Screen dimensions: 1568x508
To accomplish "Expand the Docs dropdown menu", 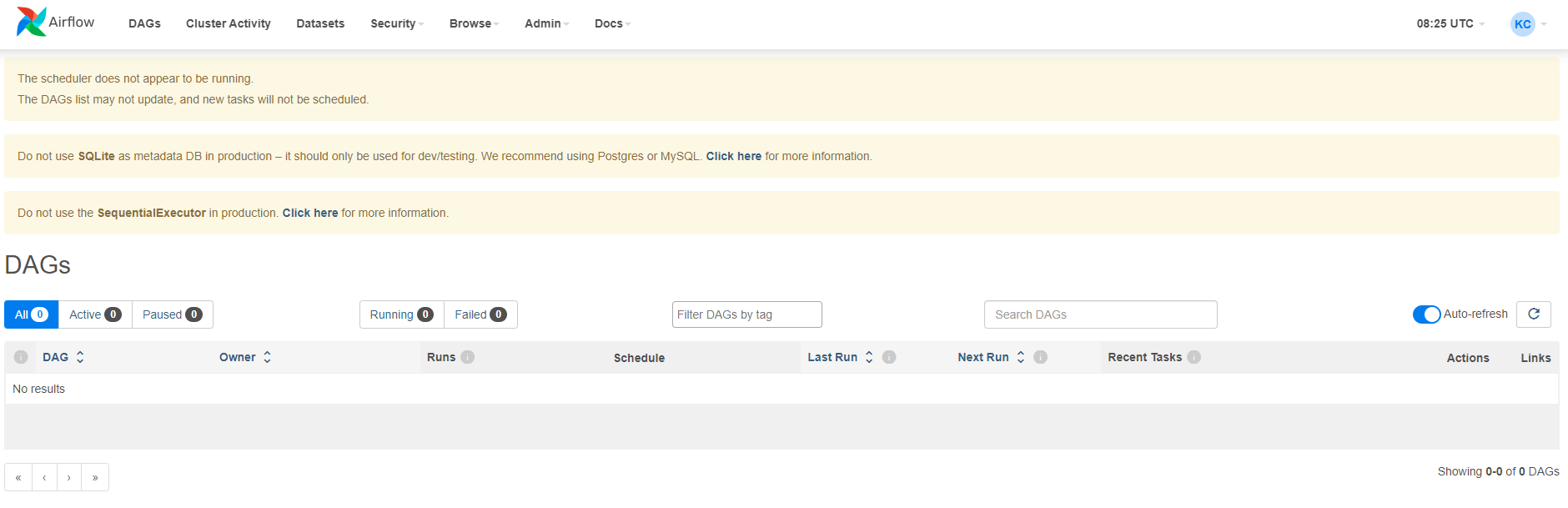I will pyautogui.click(x=612, y=23).
